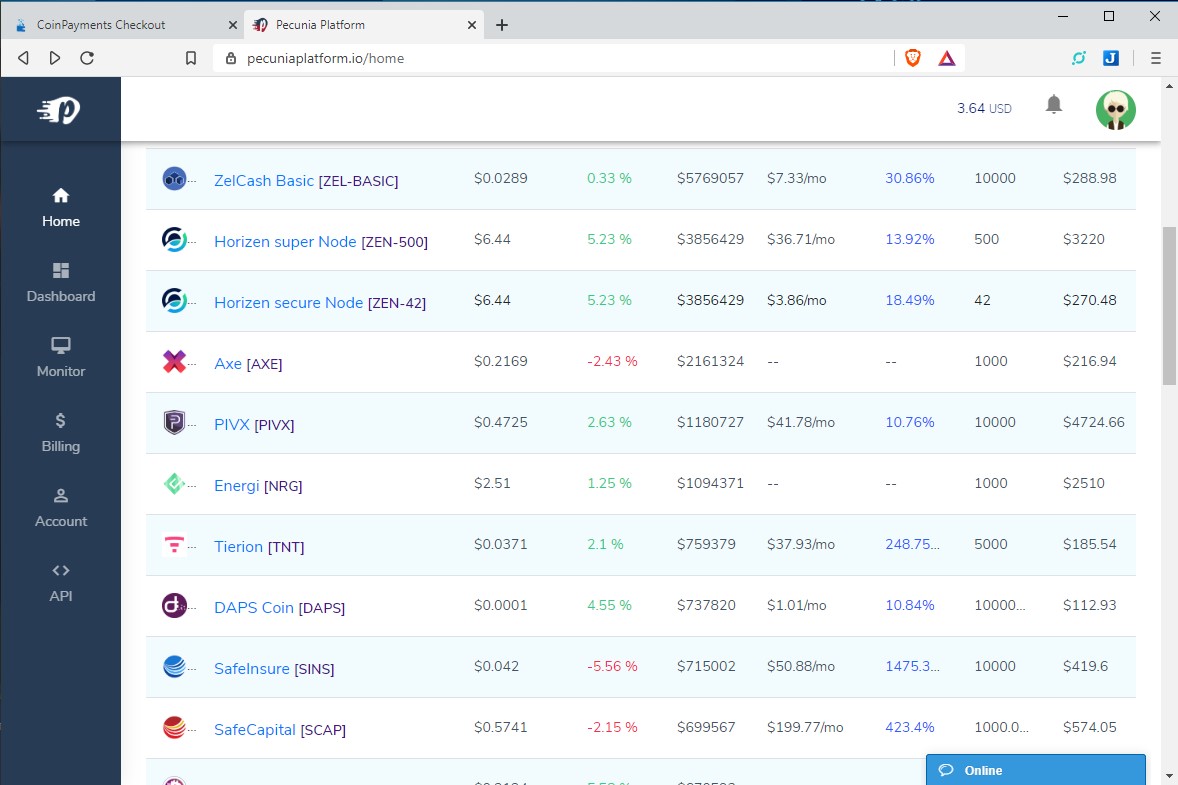The width and height of the screenshot is (1178, 785).
Task: Bookmark this page with the bookmark icon
Action: click(x=191, y=58)
